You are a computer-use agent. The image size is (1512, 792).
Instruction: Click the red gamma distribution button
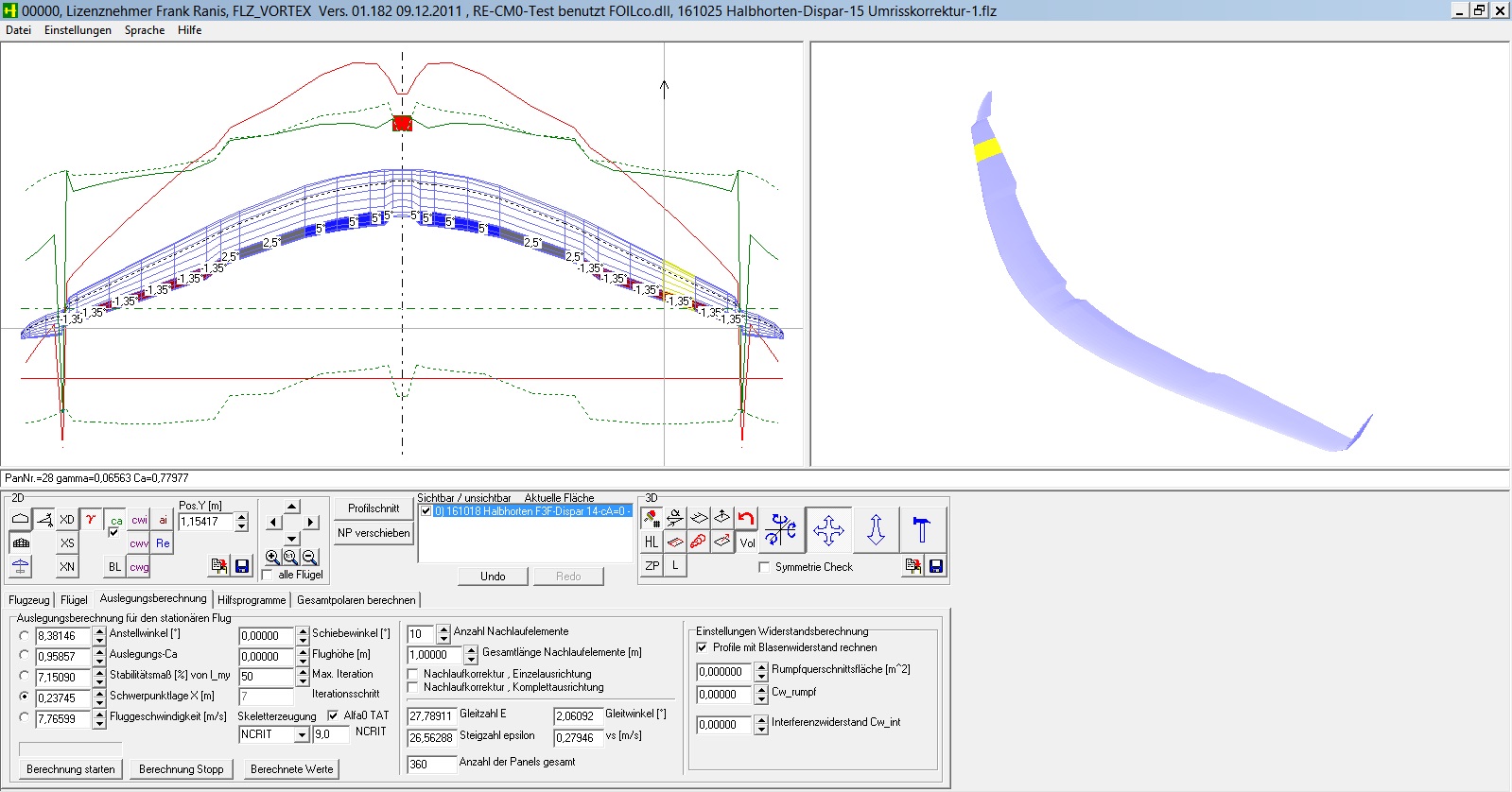tap(91, 519)
